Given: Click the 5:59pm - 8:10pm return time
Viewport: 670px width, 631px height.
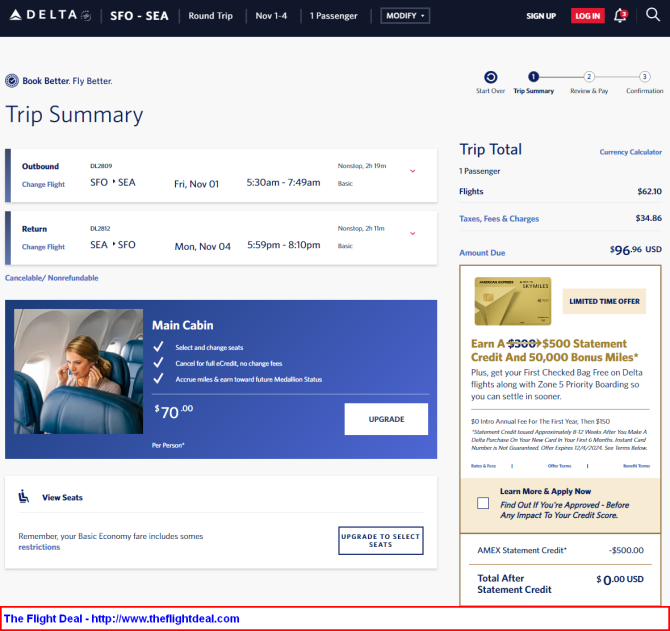Looking at the screenshot, I should point(284,245).
